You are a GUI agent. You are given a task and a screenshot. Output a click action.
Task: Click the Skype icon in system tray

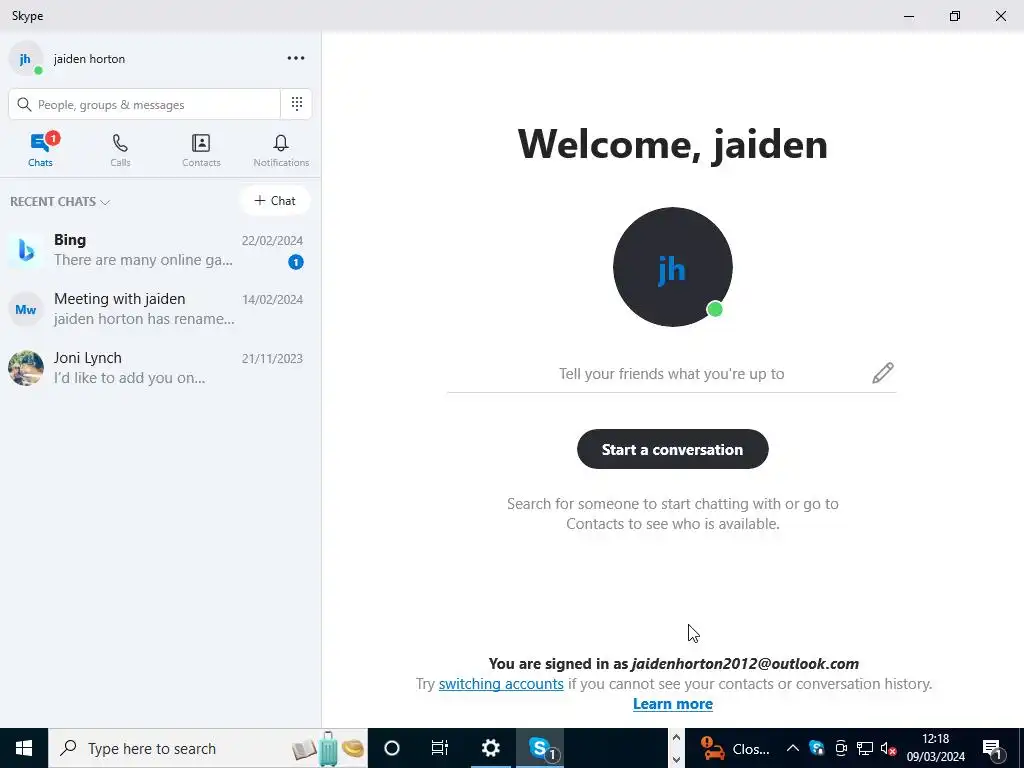click(x=816, y=748)
